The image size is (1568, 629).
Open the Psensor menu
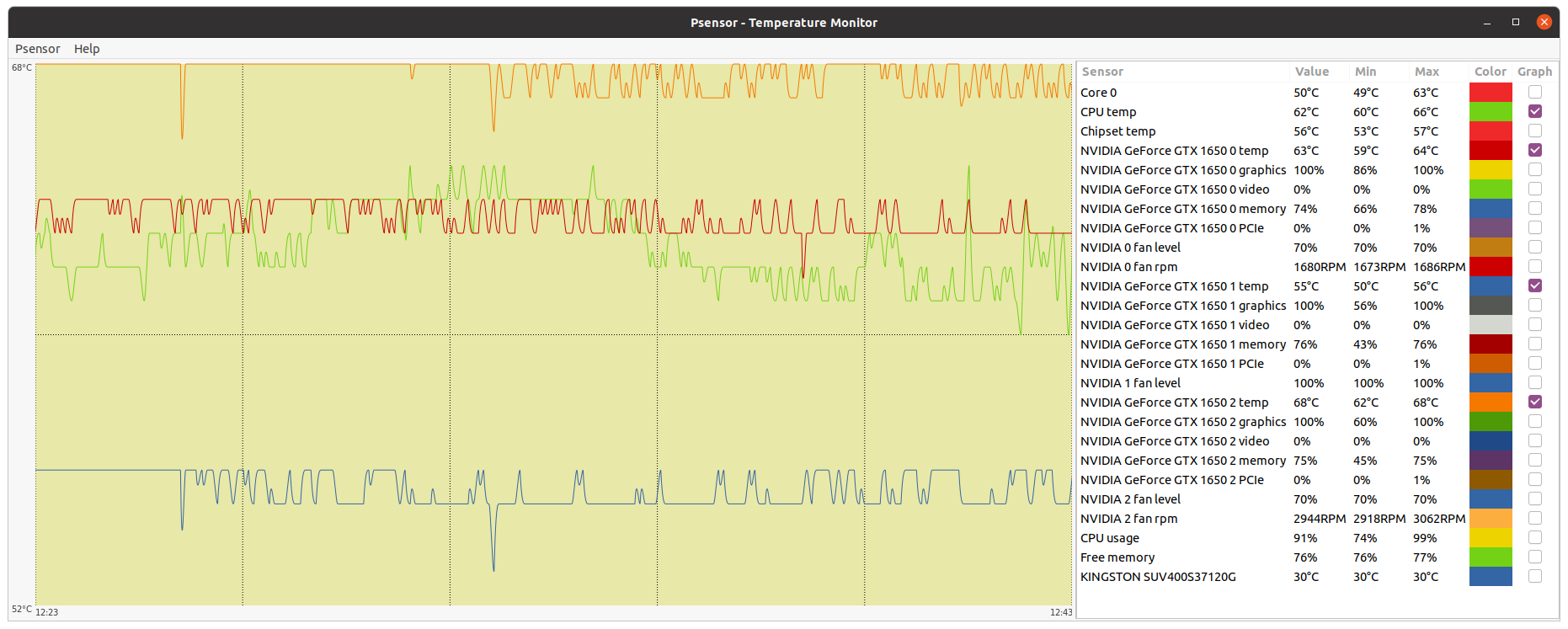(x=37, y=49)
